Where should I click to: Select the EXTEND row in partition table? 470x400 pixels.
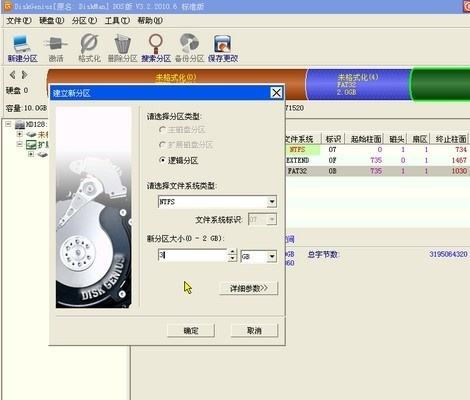click(377, 160)
